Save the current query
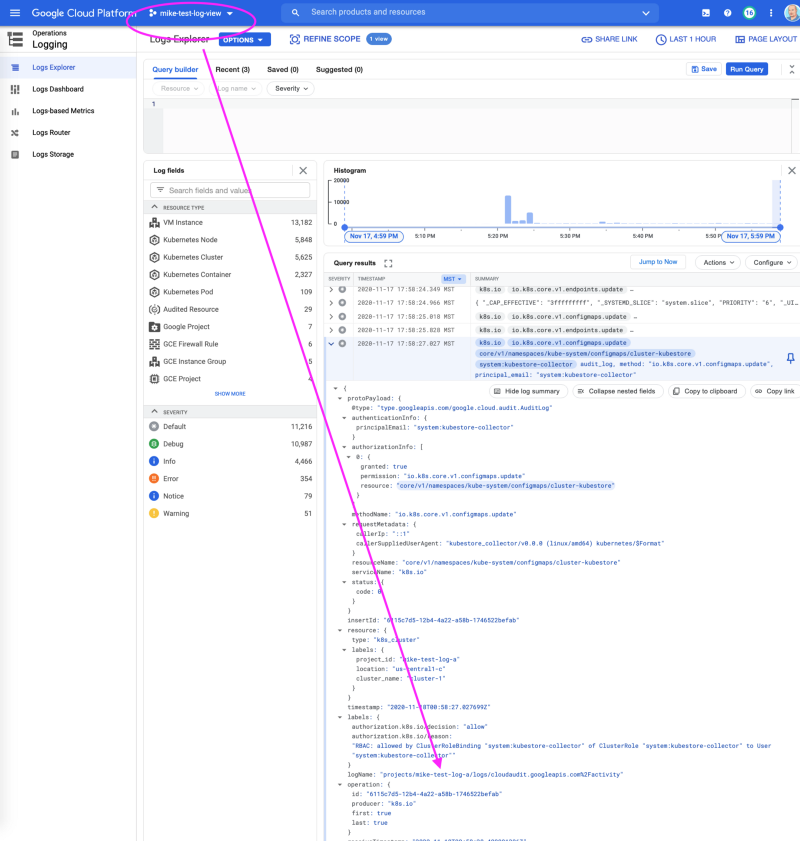 click(x=703, y=69)
